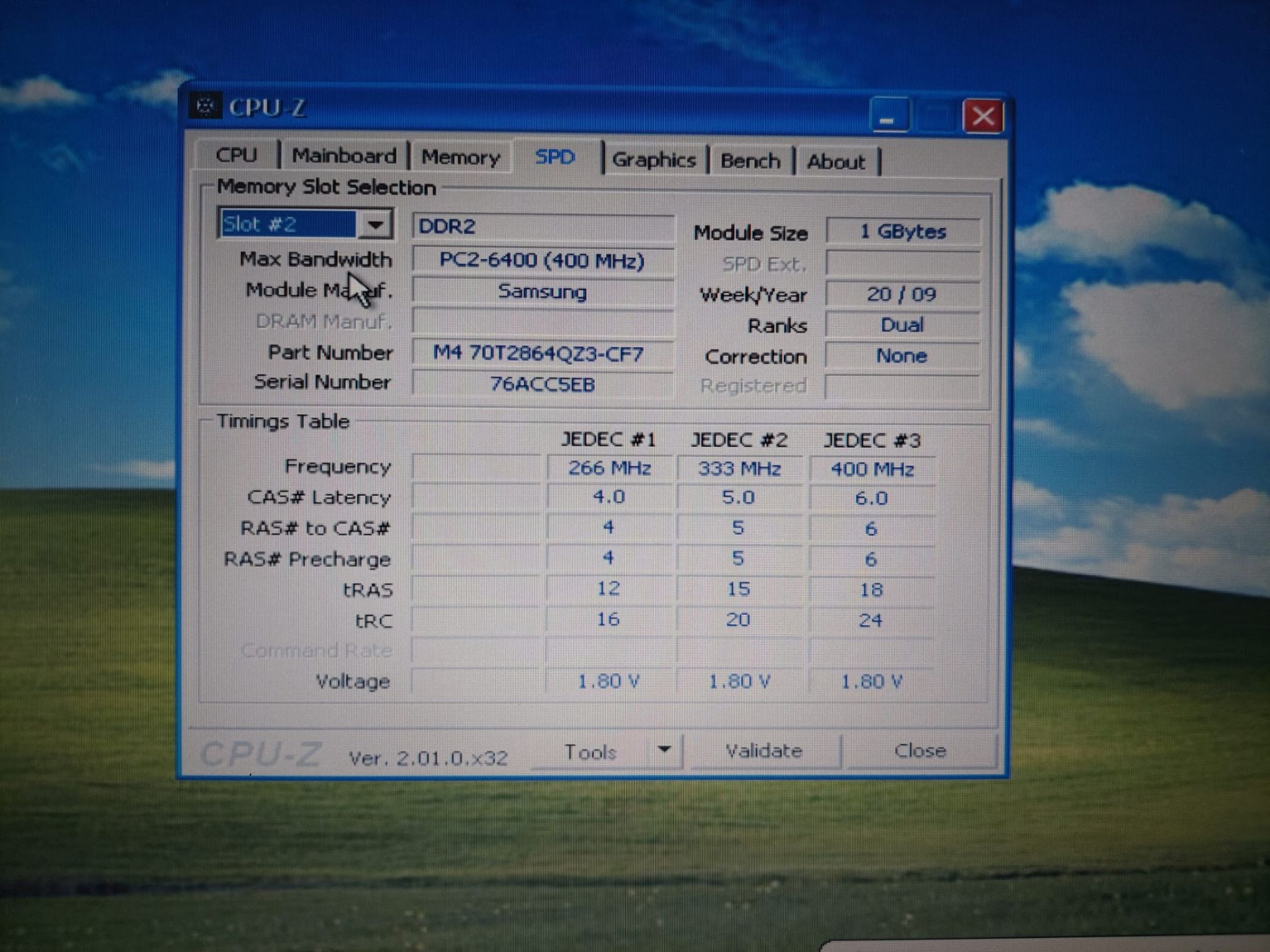1270x952 pixels.
Task: Click tRAS value 15
Action: (739, 589)
